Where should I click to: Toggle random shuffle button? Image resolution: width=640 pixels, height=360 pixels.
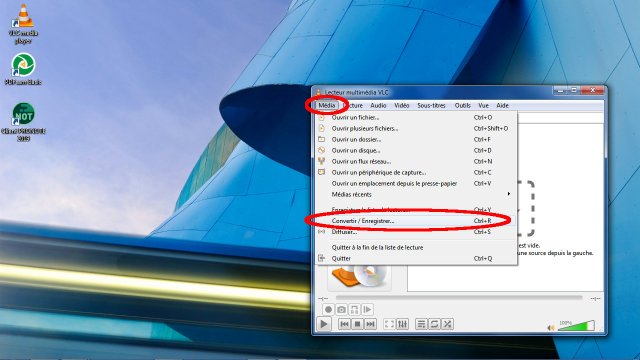pyautogui.click(x=447, y=324)
